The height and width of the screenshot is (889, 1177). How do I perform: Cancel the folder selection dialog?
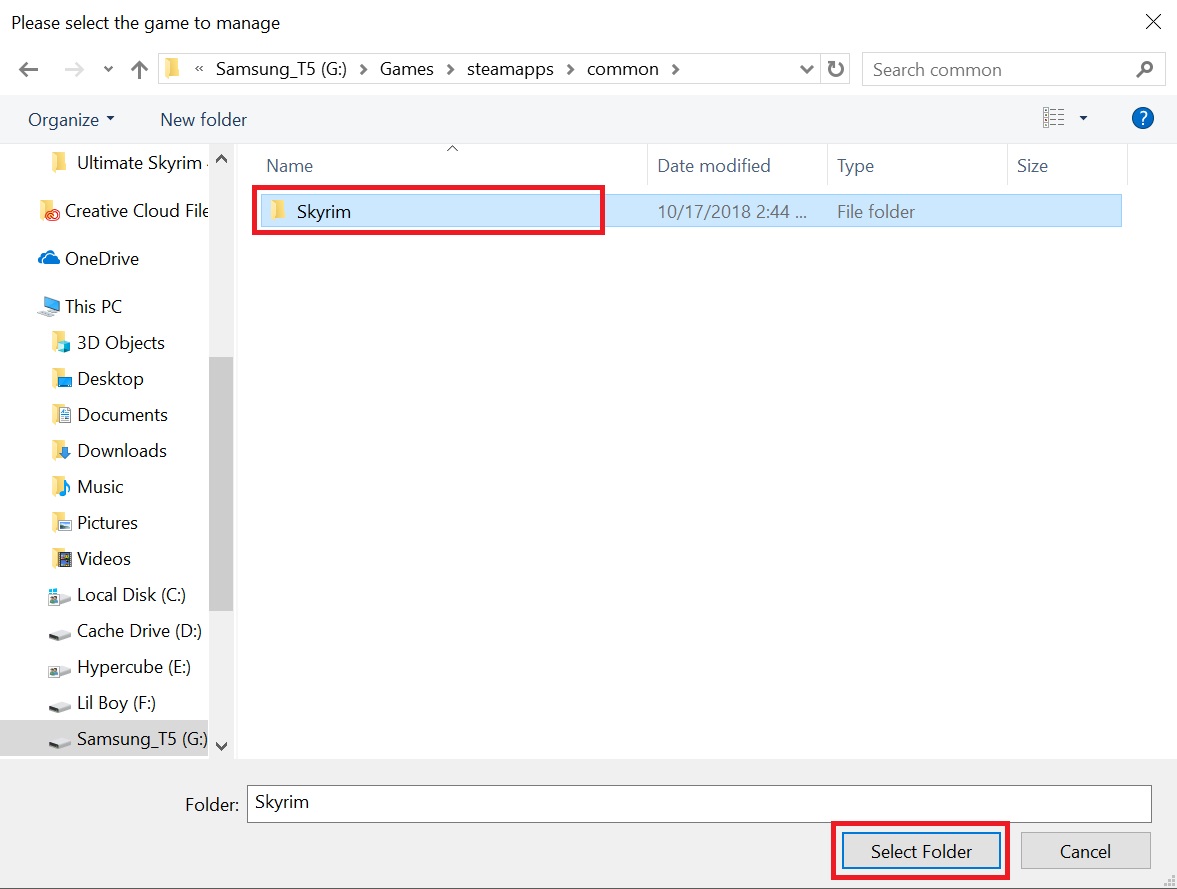(1085, 851)
